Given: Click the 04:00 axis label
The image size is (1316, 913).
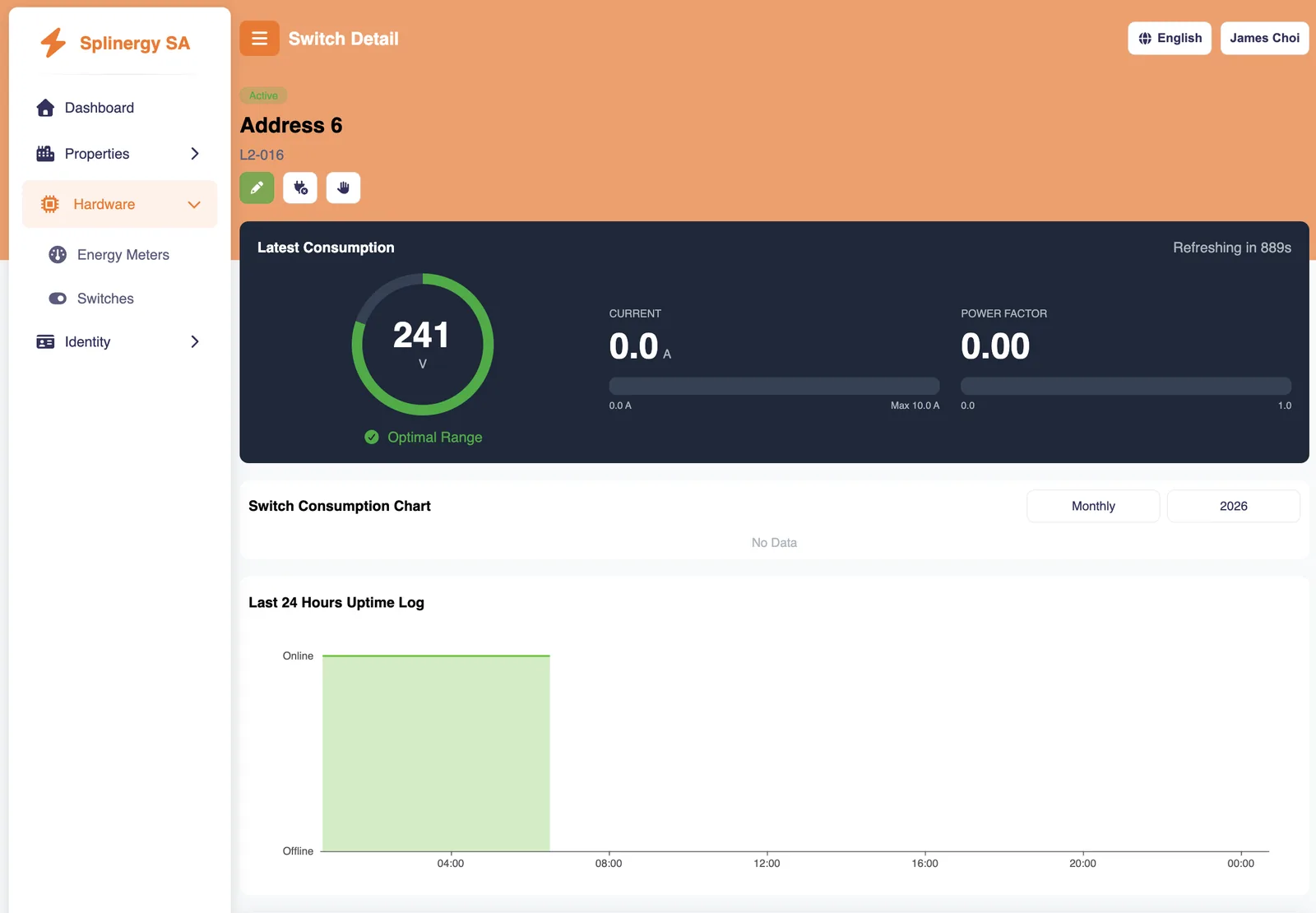Looking at the screenshot, I should point(451,864).
